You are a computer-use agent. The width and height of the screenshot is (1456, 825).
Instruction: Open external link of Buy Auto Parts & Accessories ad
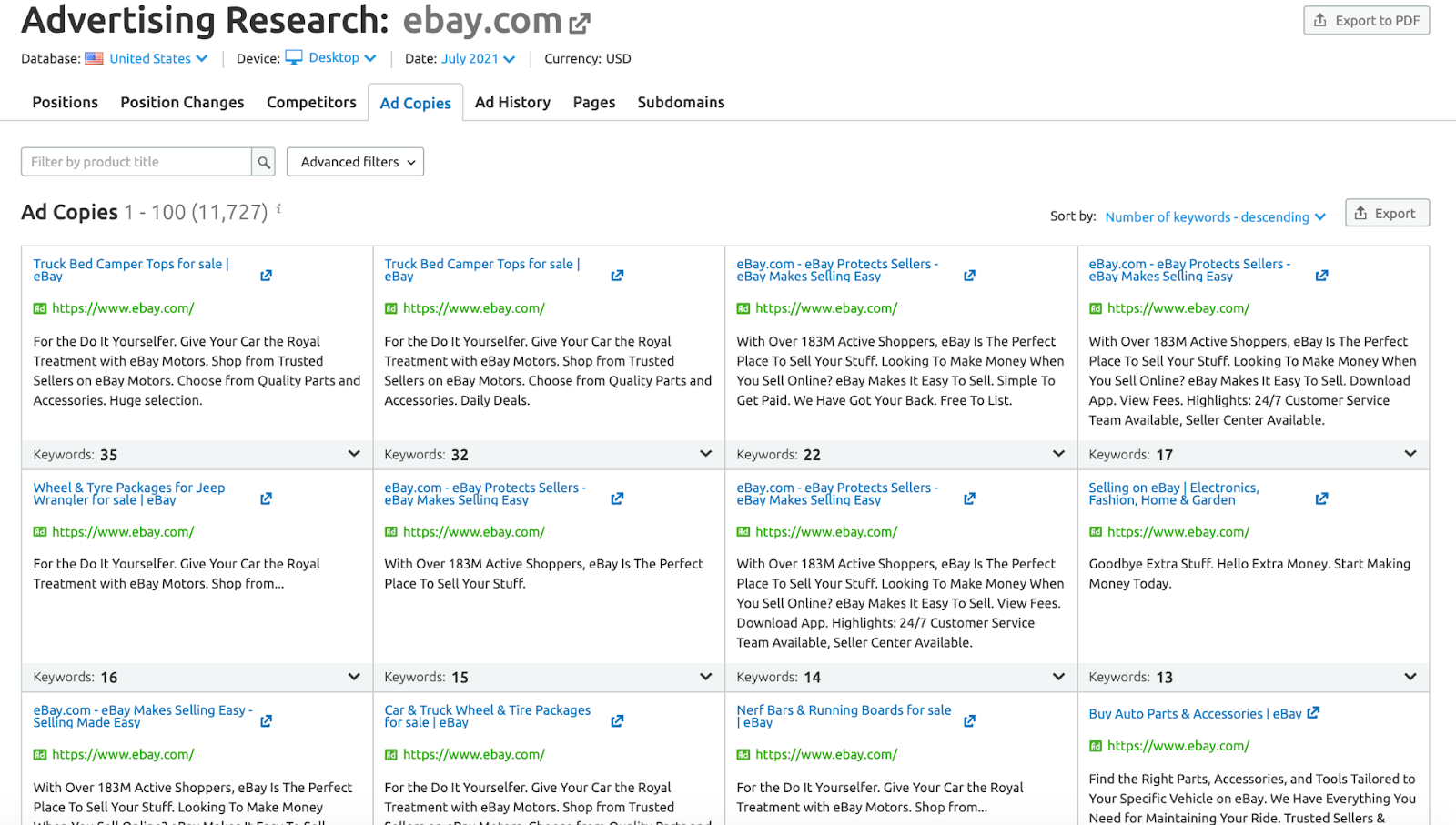pos(1313,713)
